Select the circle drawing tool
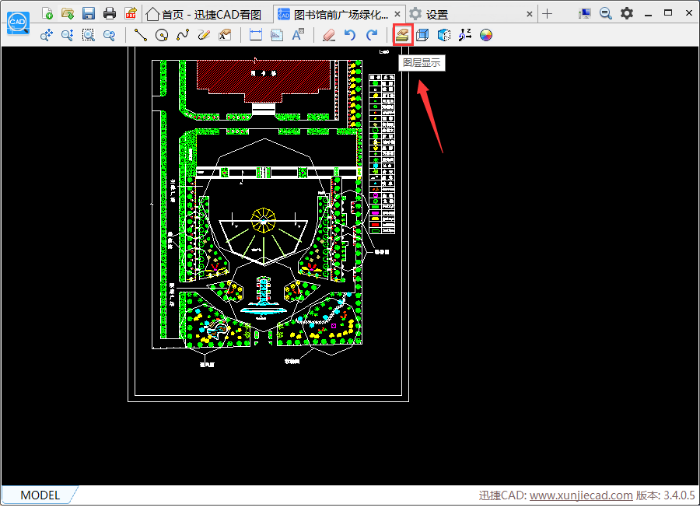 click(x=161, y=35)
